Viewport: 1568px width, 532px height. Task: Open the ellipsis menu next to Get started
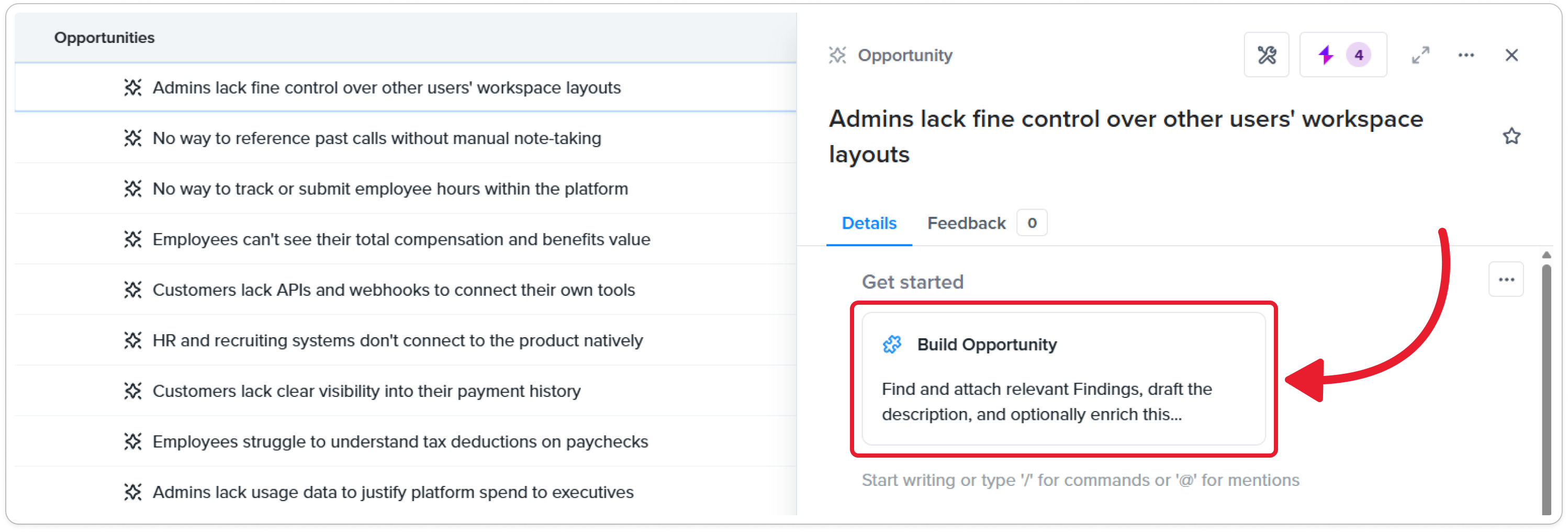click(1506, 280)
